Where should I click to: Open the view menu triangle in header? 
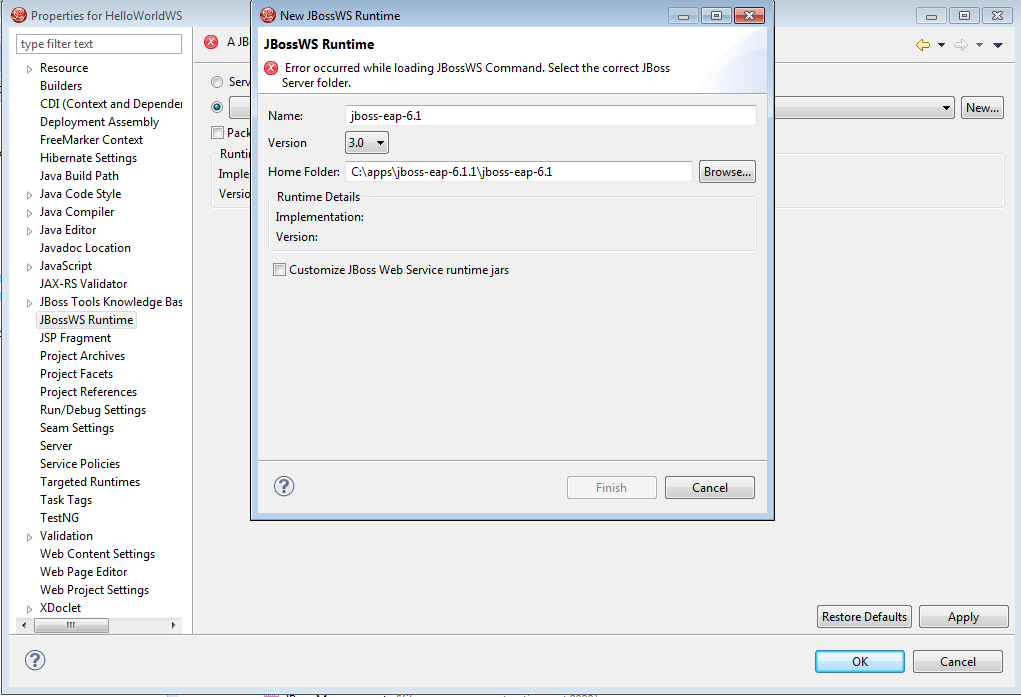[x=998, y=45]
